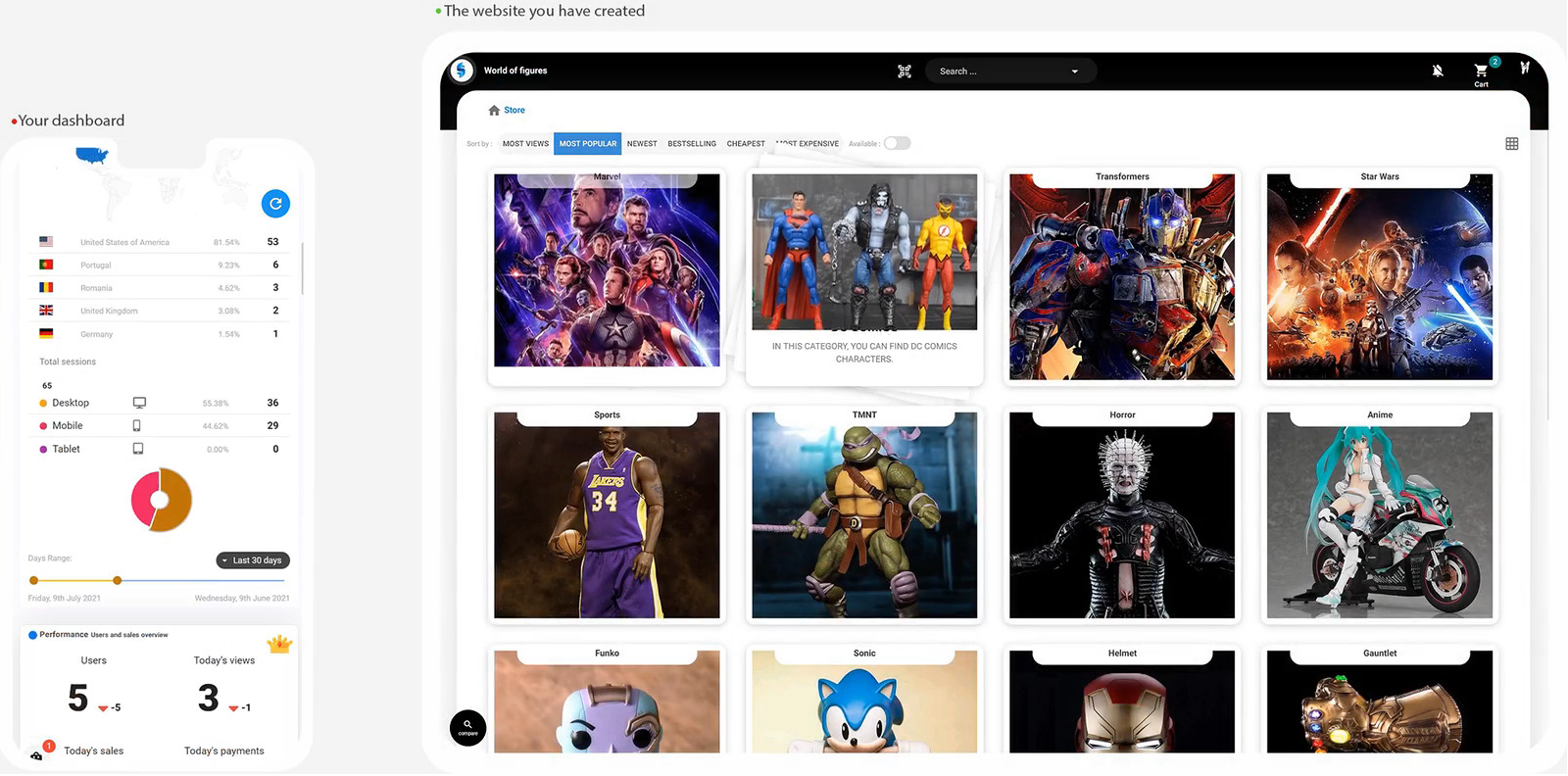Click the muted notifications bell icon
This screenshot has width=1568, height=776.
pyautogui.click(x=1438, y=71)
